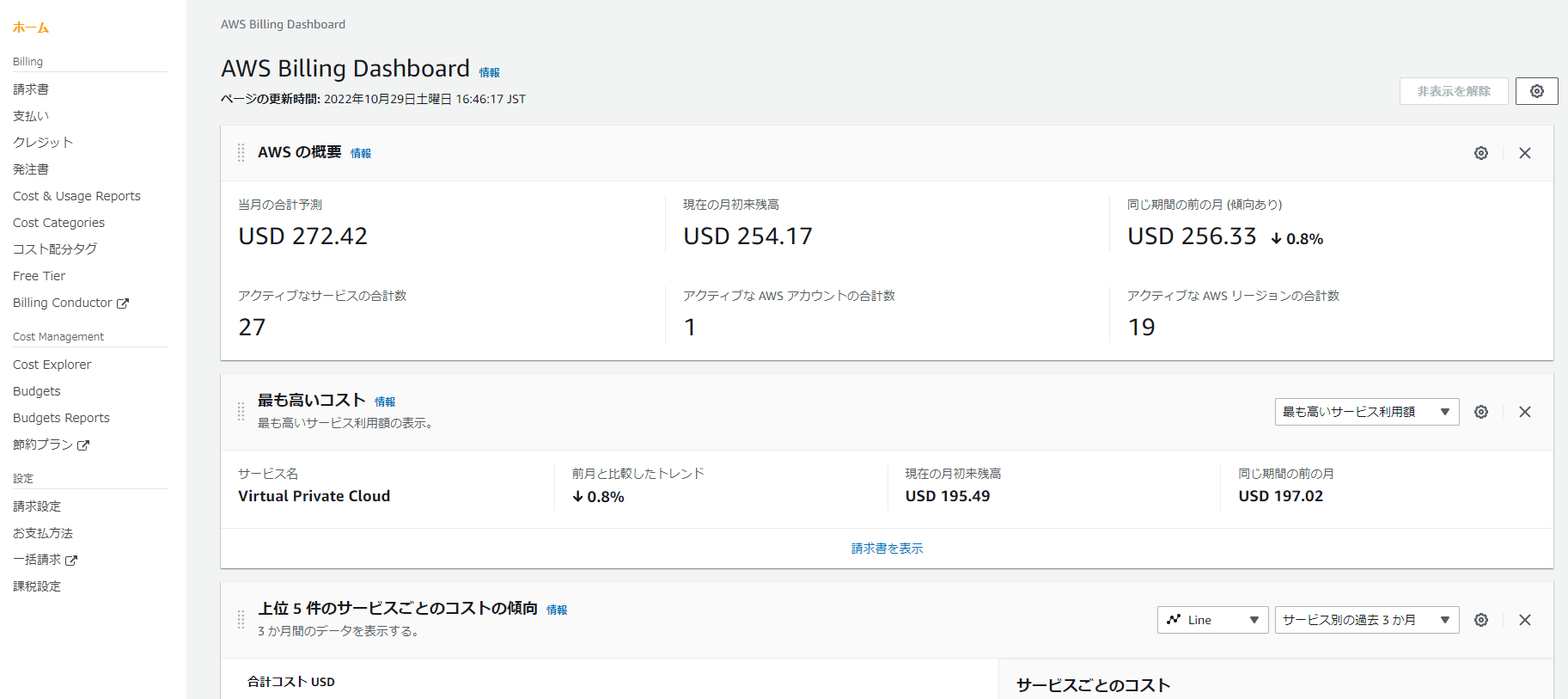1568x699 pixels.
Task: Click 情報 link next to AWS の概要
Action: coord(361,154)
